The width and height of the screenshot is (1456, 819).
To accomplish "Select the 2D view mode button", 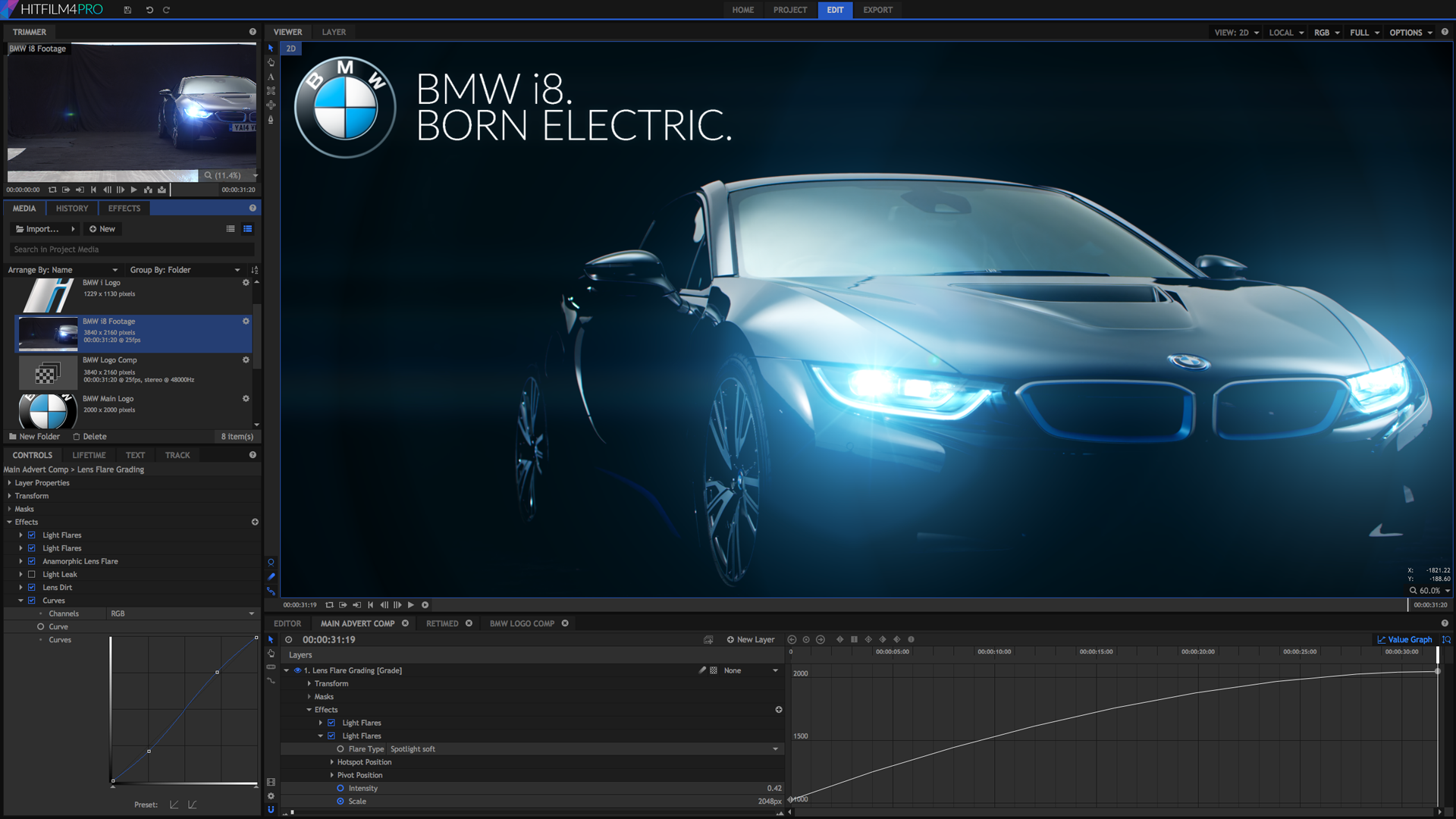I will pos(292,48).
